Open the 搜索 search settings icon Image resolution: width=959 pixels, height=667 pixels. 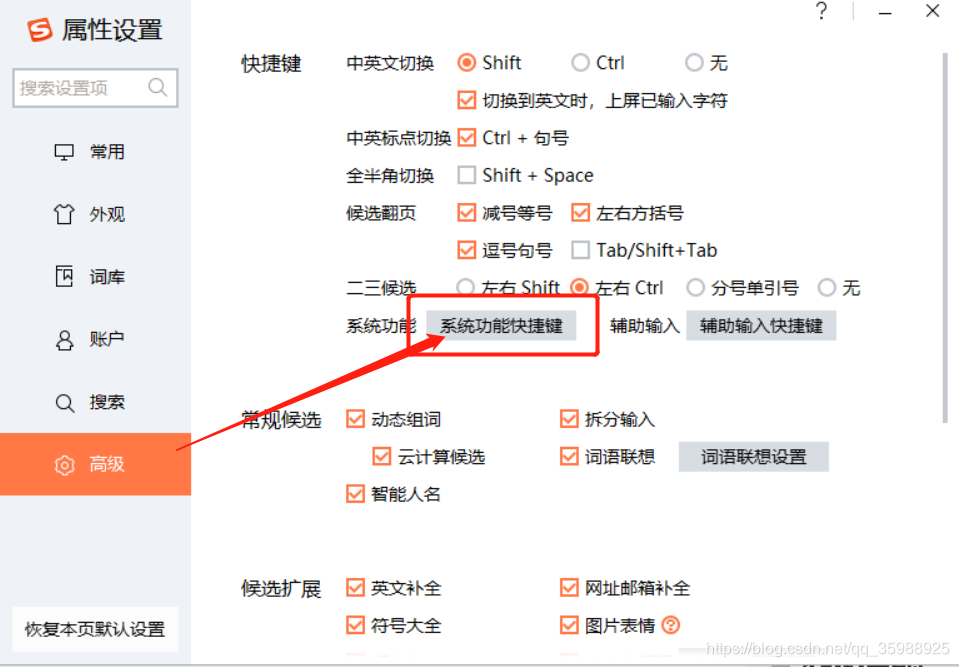[64, 402]
